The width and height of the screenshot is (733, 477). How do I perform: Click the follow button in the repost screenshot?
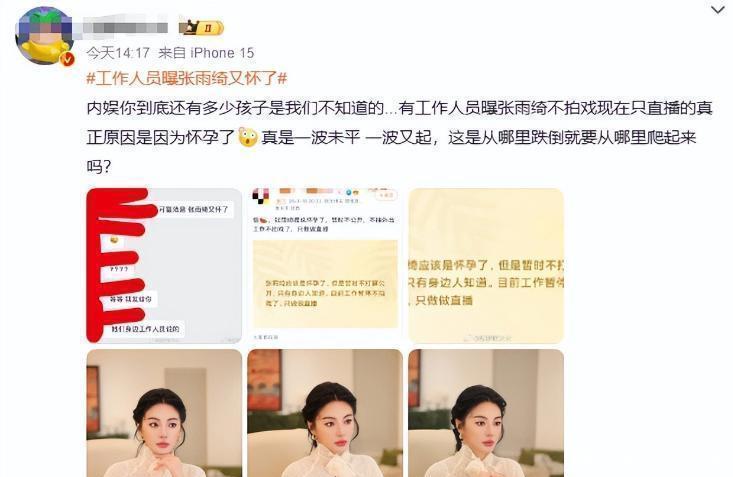tap(387, 195)
